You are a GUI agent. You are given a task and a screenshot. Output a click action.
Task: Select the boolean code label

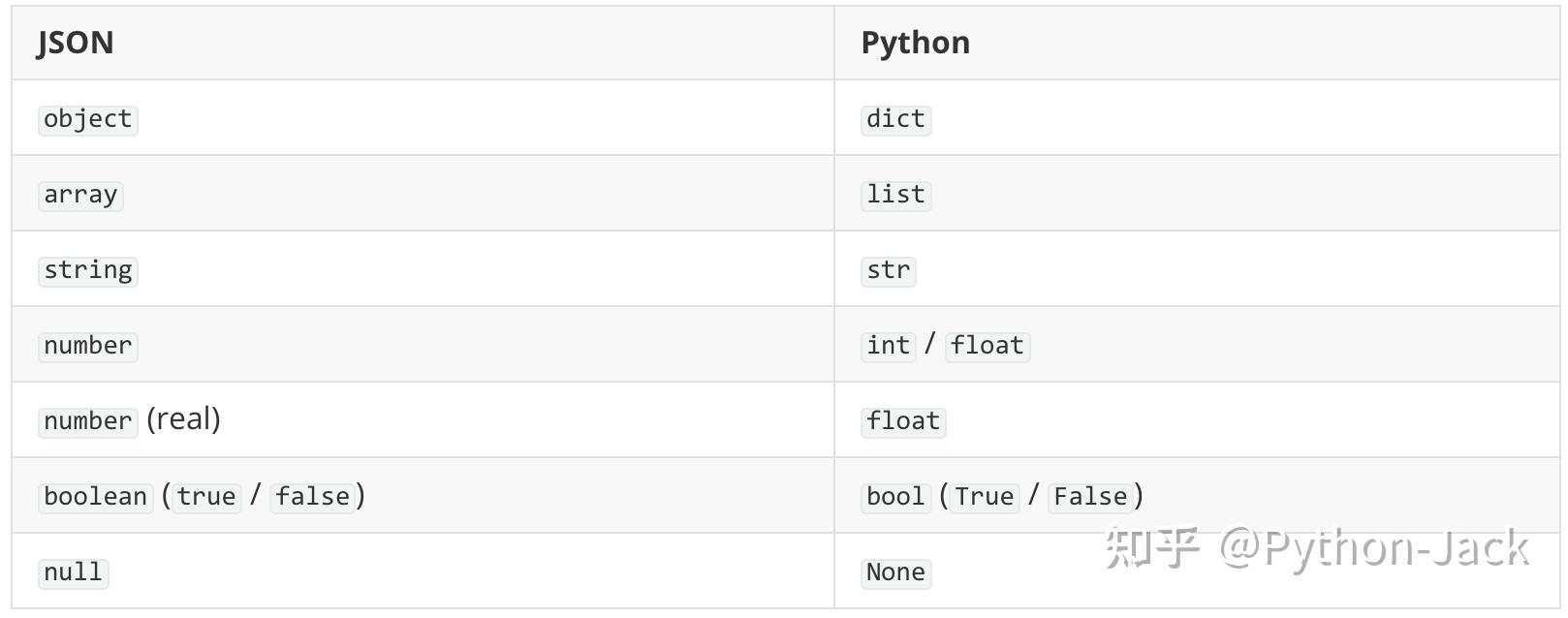[x=96, y=497]
